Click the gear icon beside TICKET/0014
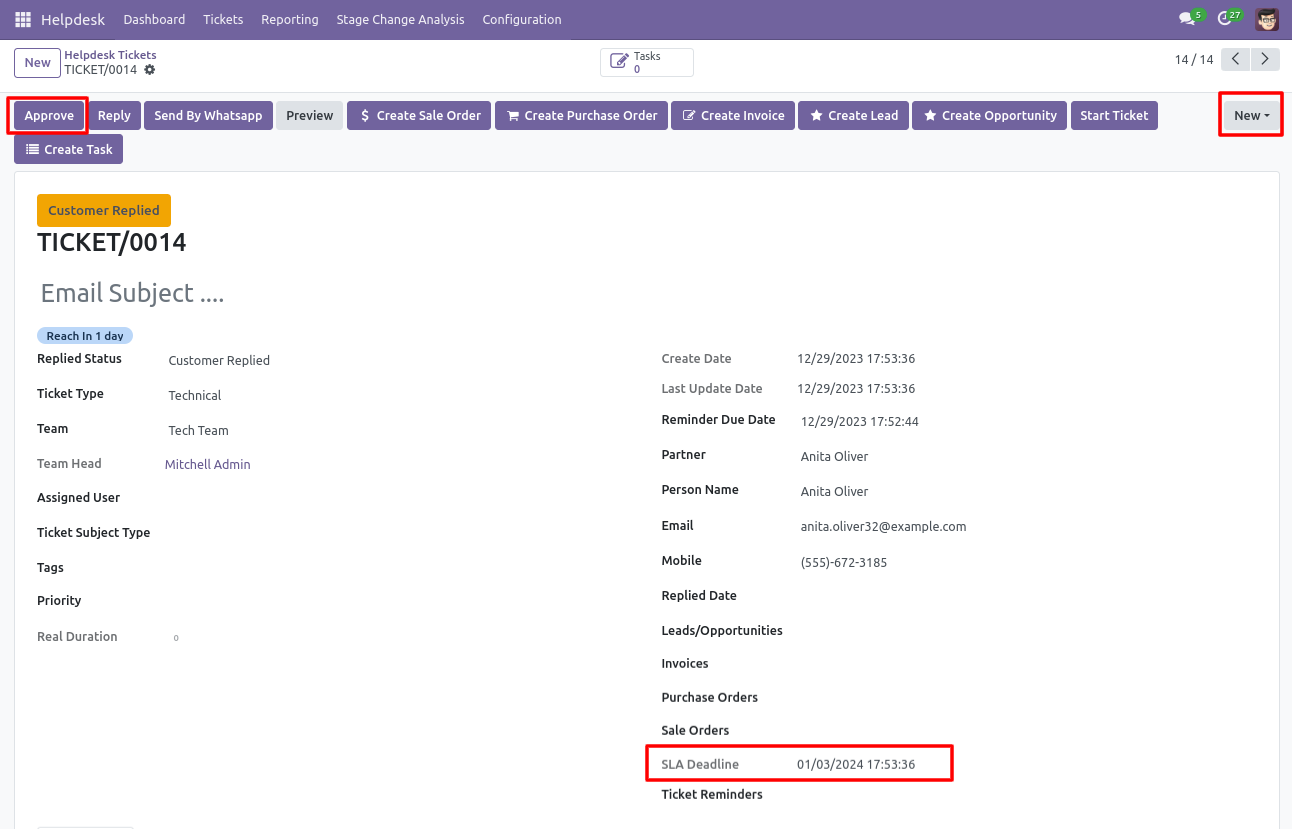1292x829 pixels. [x=150, y=70]
